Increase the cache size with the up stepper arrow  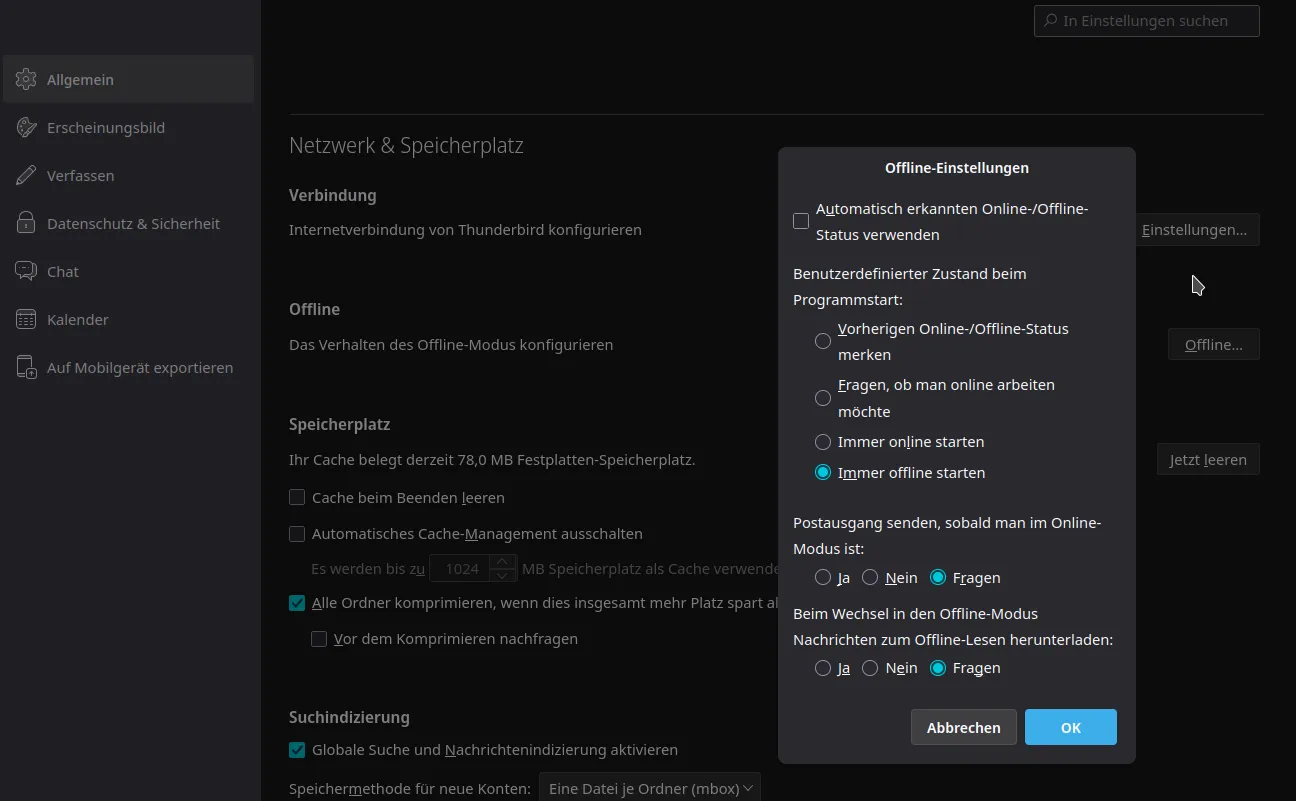point(504,562)
